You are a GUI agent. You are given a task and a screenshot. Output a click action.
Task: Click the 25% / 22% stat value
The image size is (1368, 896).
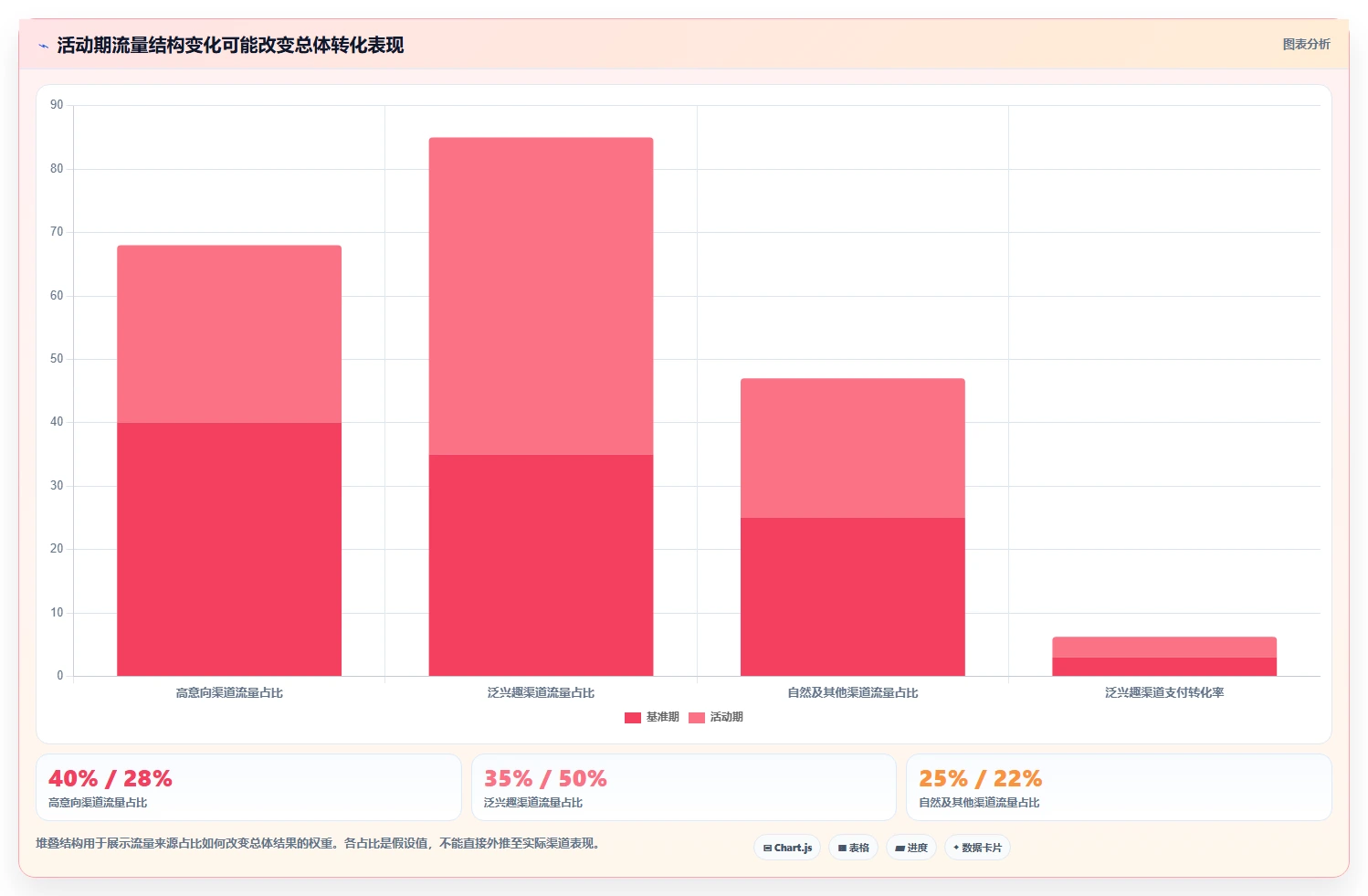point(980,778)
